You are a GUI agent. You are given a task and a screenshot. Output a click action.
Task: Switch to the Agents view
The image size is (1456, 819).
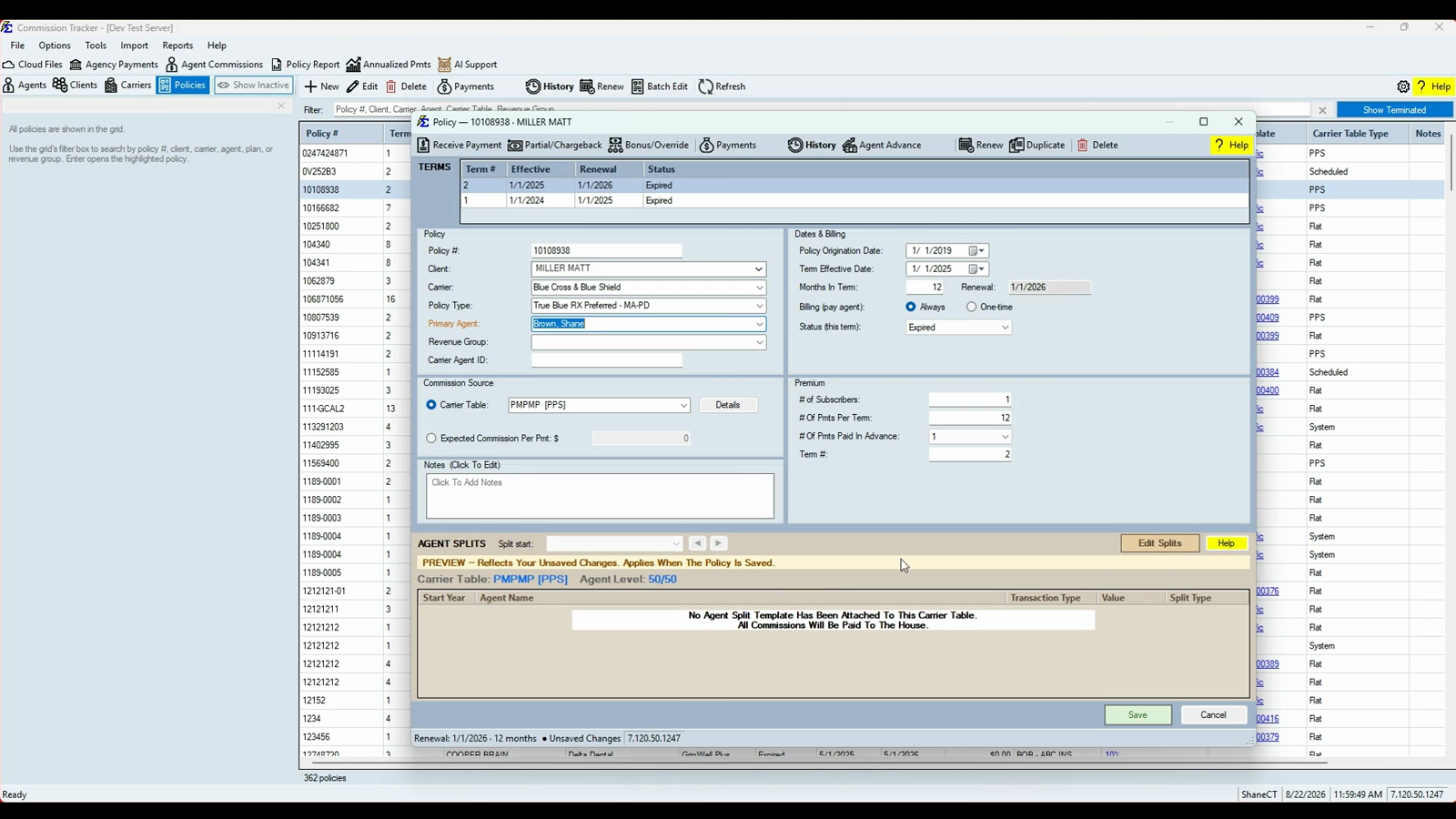tap(25, 86)
